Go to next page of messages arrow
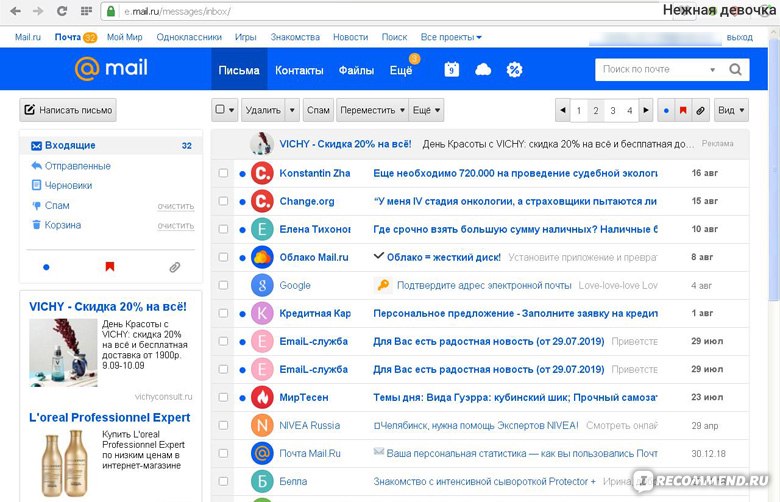Viewport: 780px width, 502px height. tap(646, 110)
